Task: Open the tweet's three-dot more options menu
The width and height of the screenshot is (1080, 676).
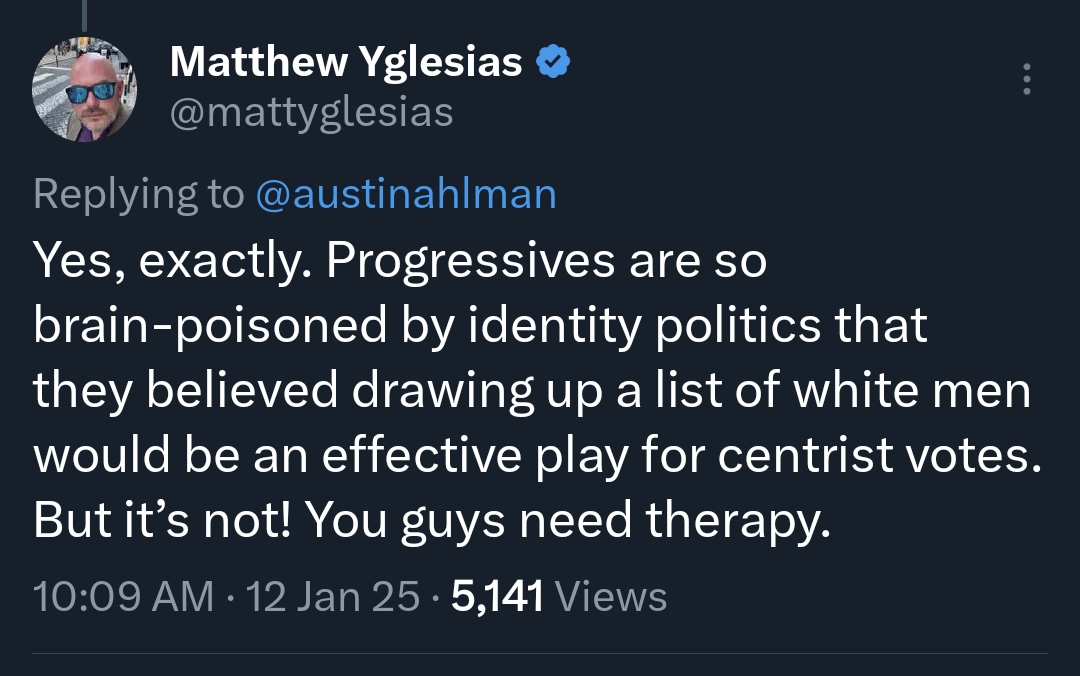Action: [1026, 79]
